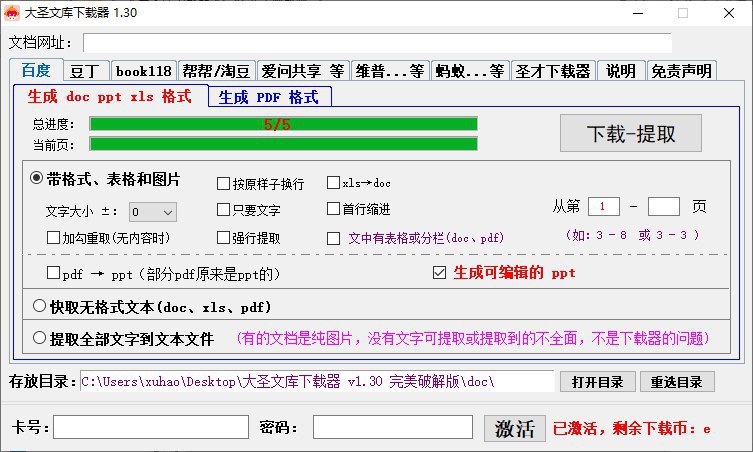Open the 文字大小 dropdown

[x=153, y=212]
